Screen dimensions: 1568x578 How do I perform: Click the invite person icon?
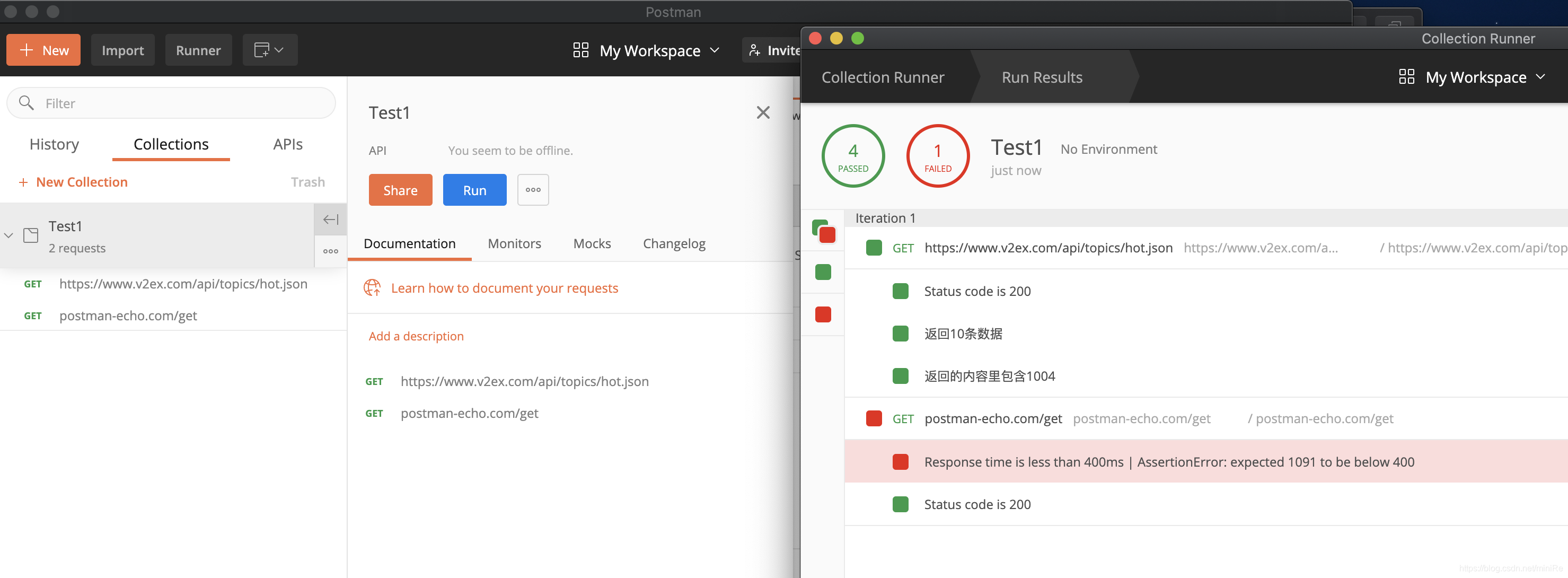(x=754, y=50)
